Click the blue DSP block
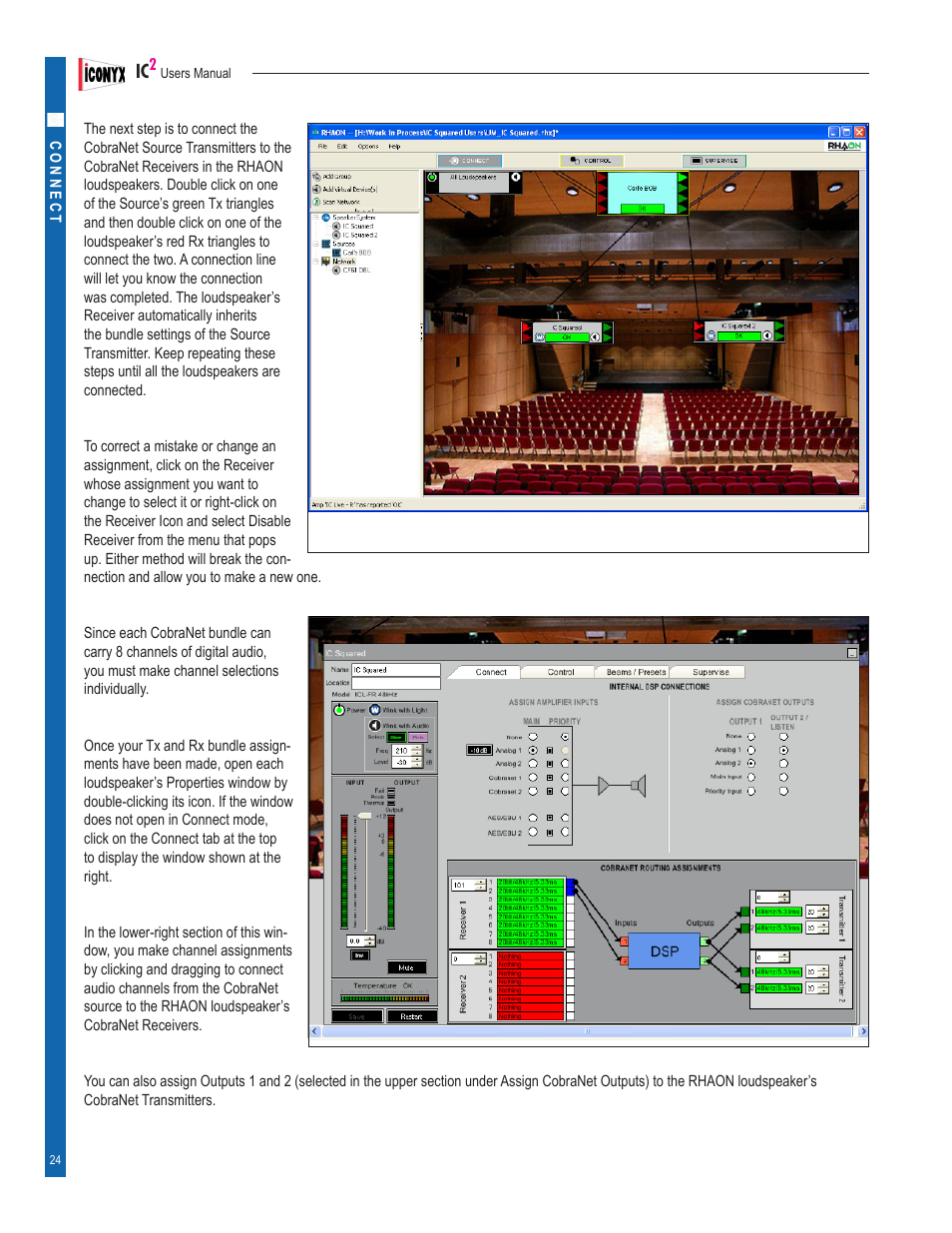The width and height of the screenshot is (952, 1233). 665,951
